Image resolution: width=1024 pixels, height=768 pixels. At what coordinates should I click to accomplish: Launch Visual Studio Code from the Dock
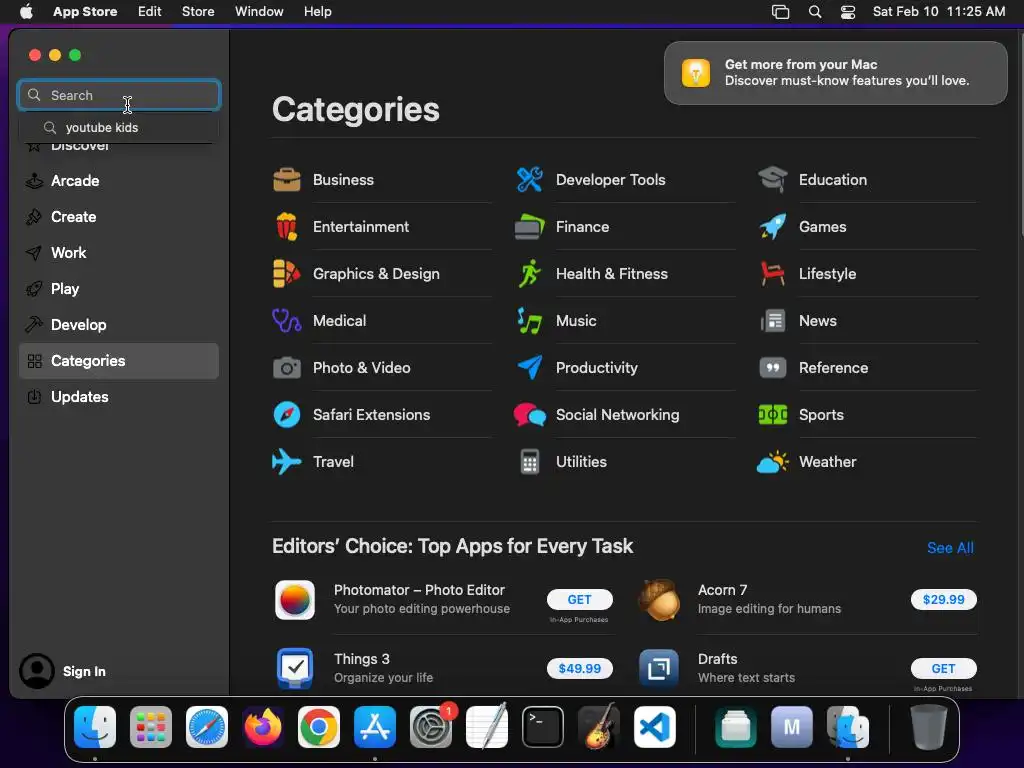[654, 727]
